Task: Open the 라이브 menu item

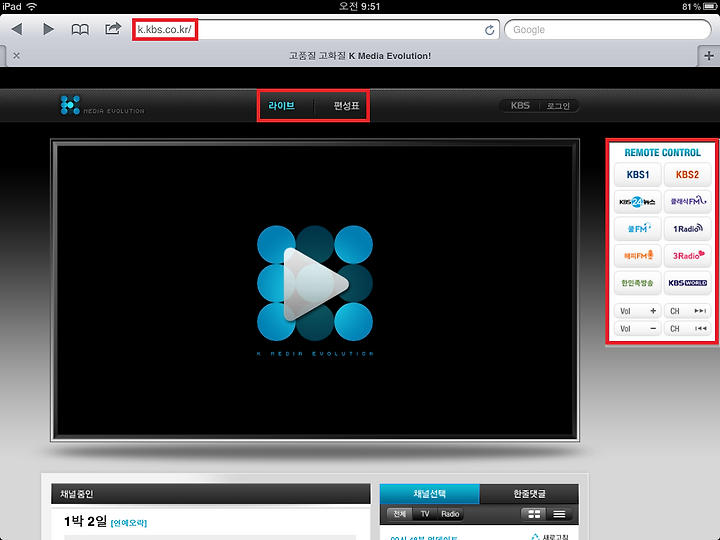Action: [281, 106]
